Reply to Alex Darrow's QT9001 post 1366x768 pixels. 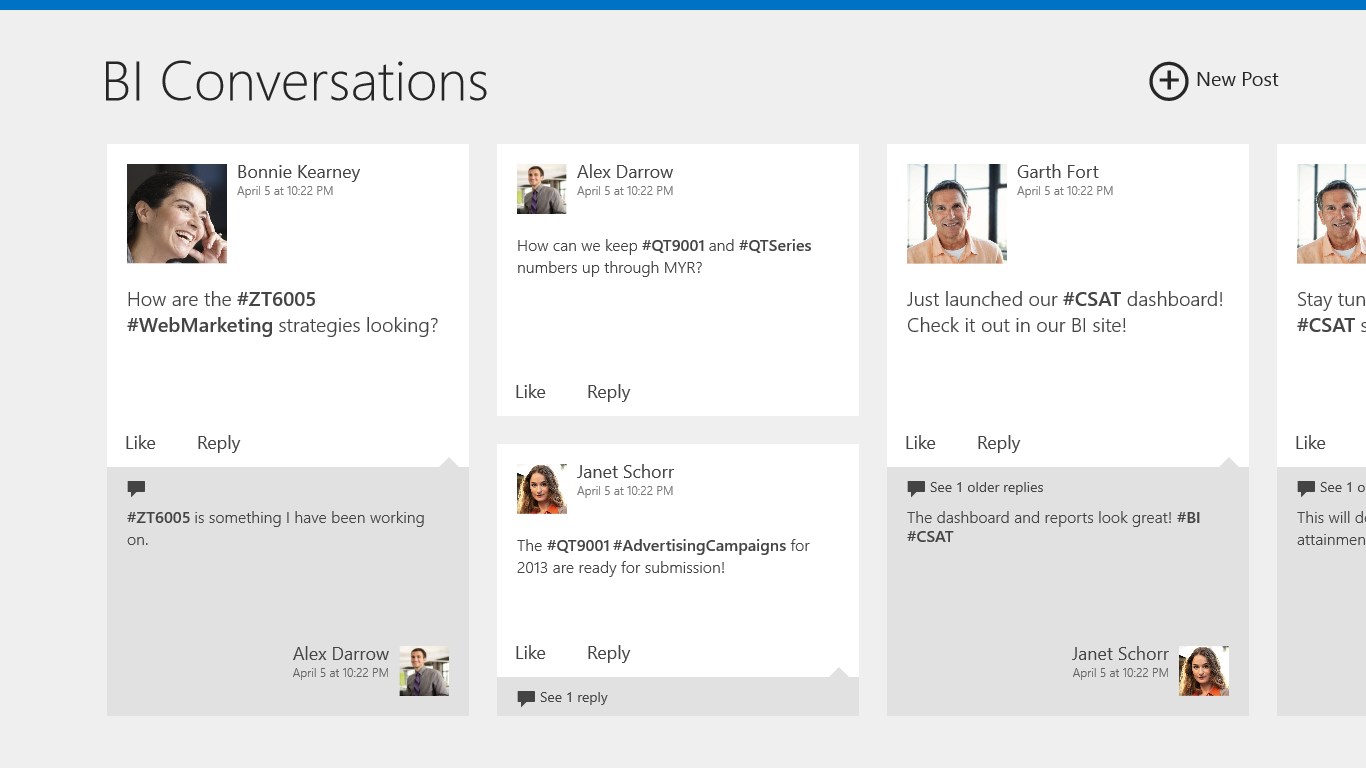pyautogui.click(x=608, y=392)
